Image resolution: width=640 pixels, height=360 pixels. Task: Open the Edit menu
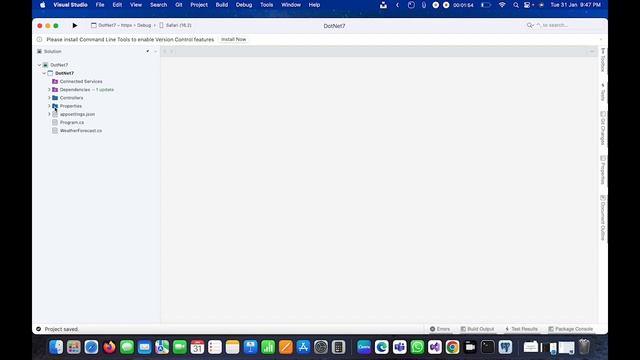point(117,5)
